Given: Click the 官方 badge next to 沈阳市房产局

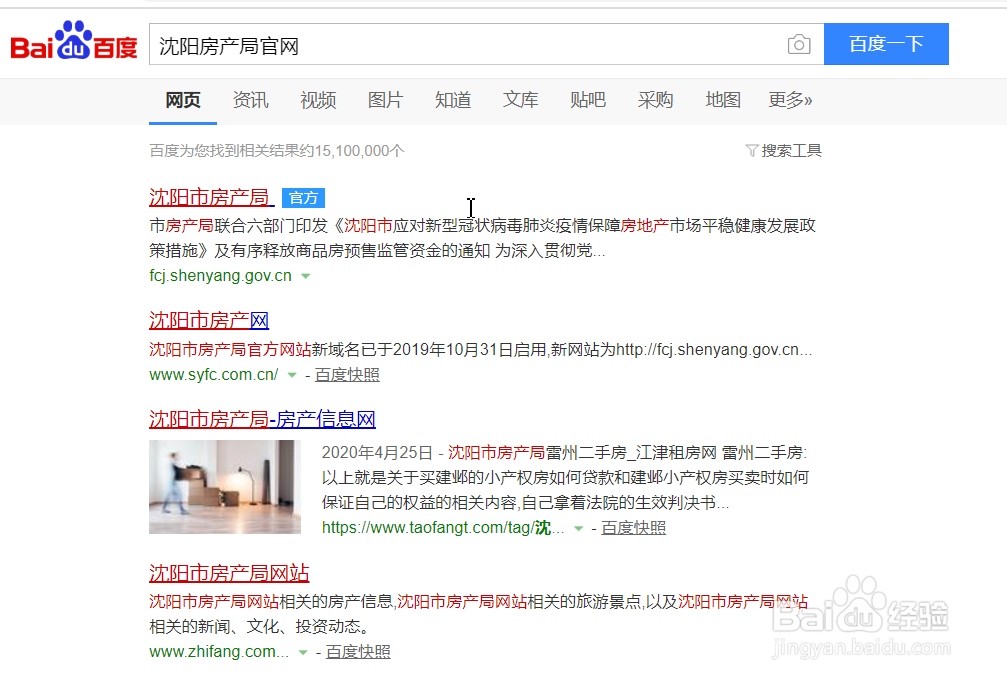Looking at the screenshot, I should (303, 198).
